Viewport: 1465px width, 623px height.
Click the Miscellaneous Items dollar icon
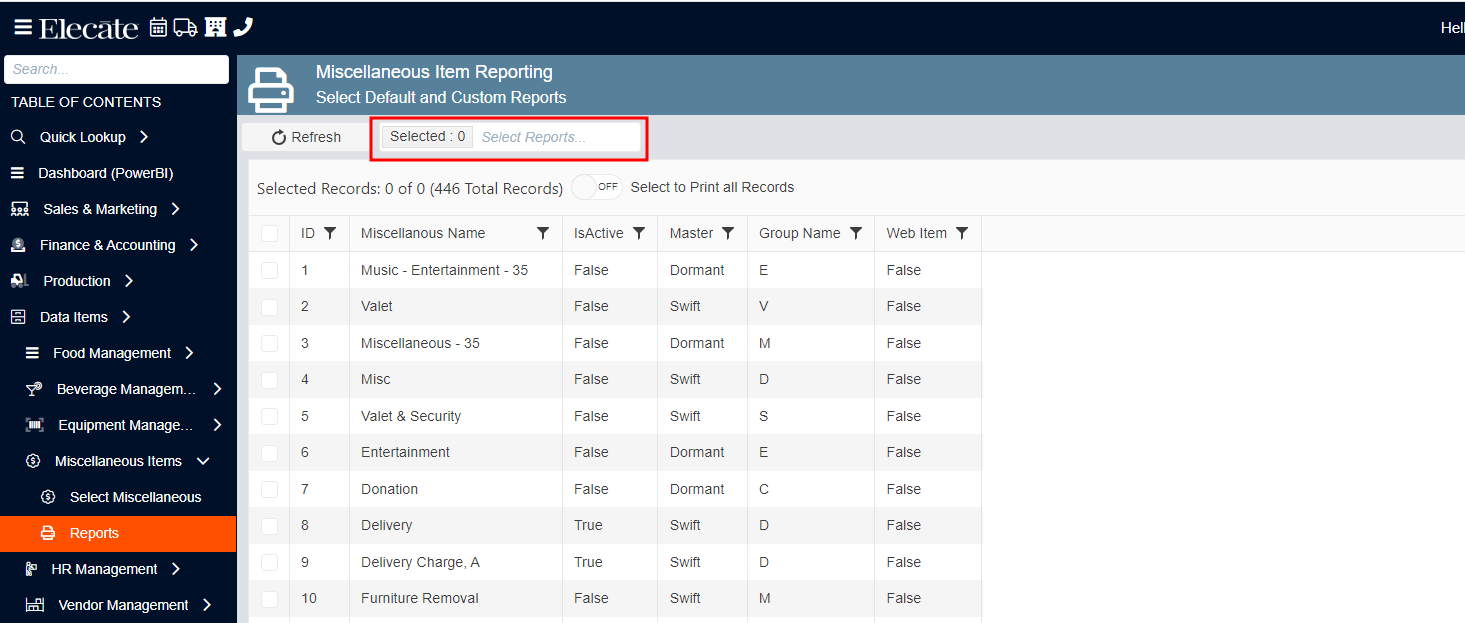point(33,461)
